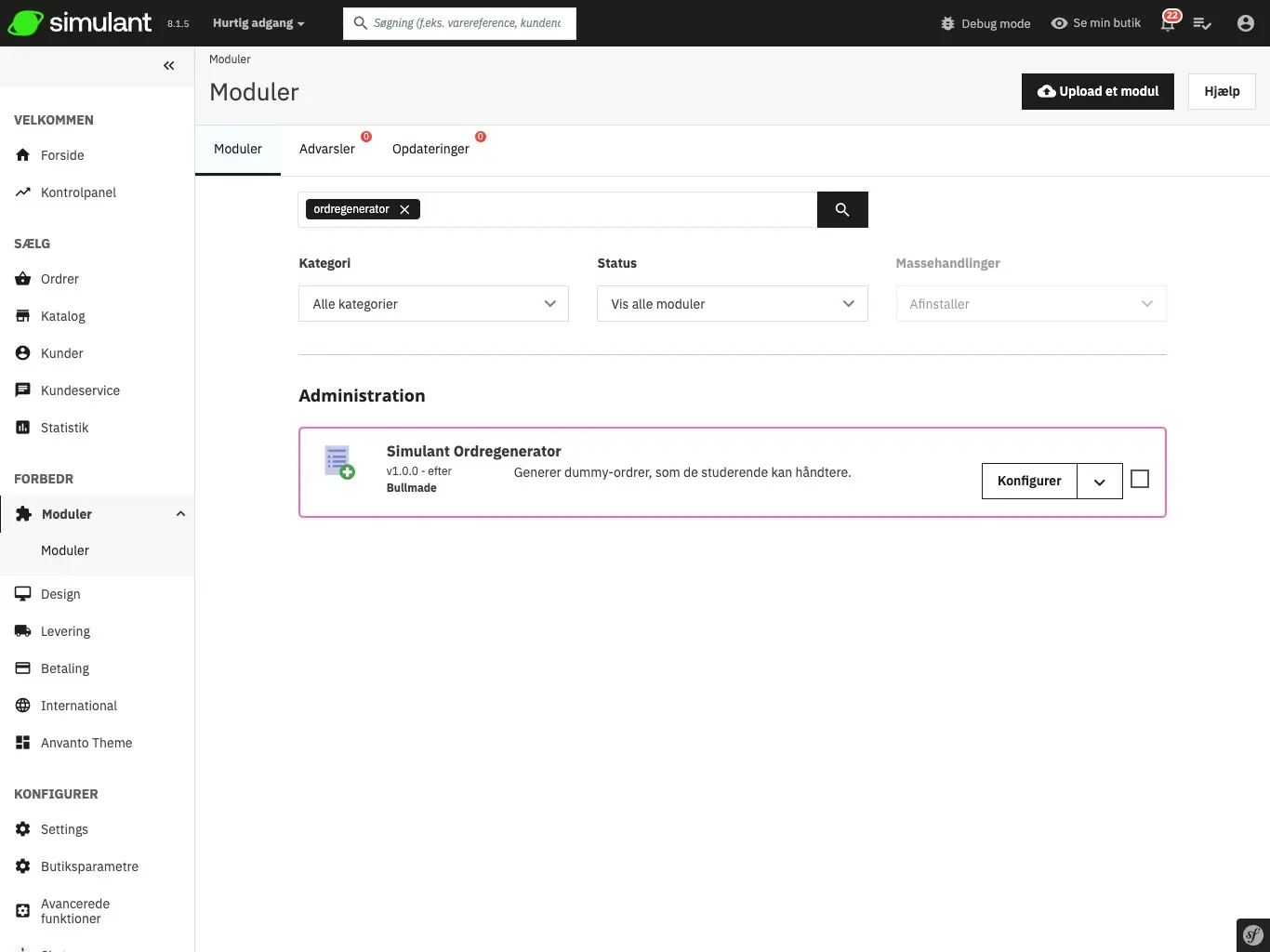Select the Statistik bar chart icon

(x=23, y=427)
